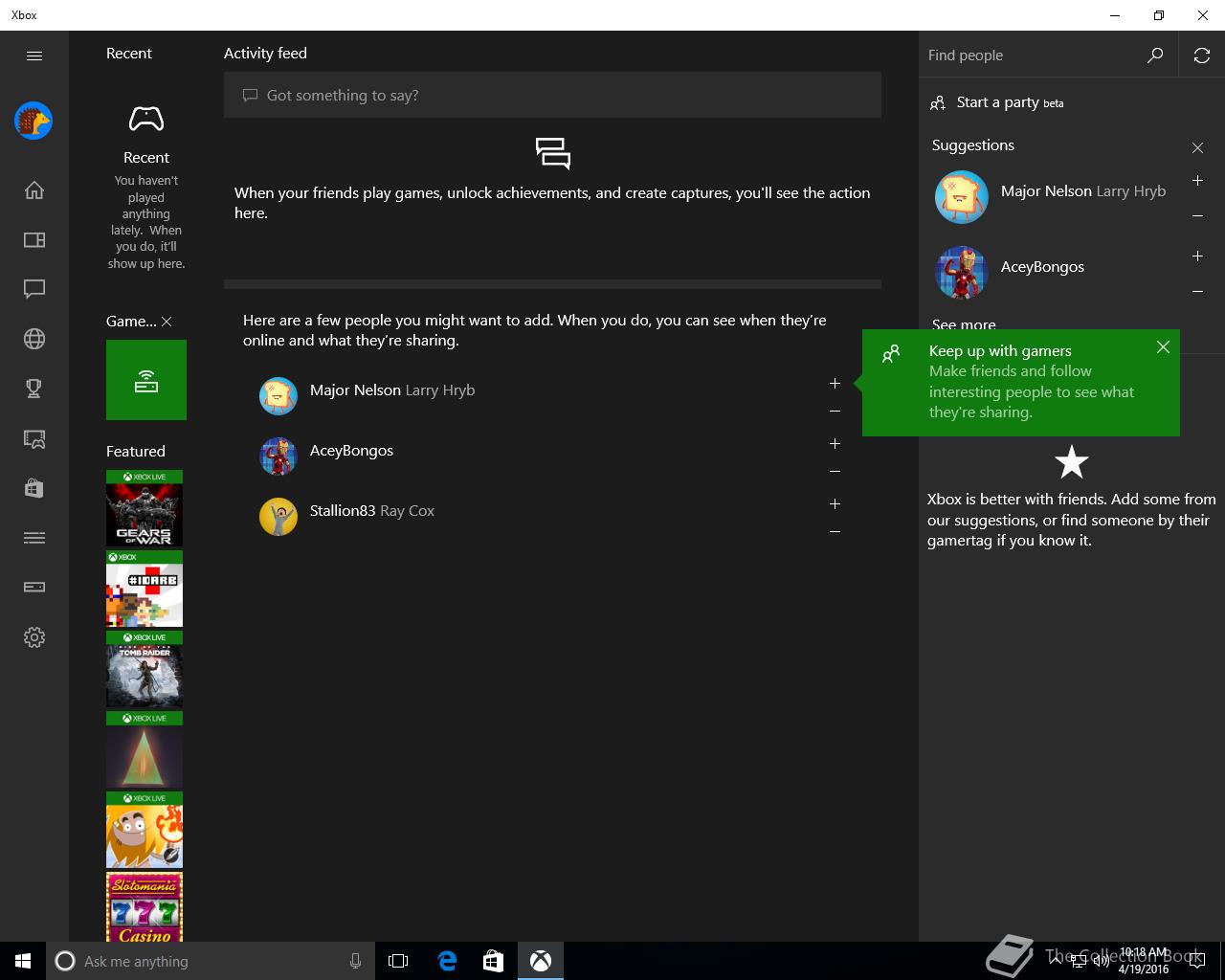Add AceyBongos from sidebar suggestions
Screen dimensions: 1225x980
pyautogui.click(x=1197, y=256)
